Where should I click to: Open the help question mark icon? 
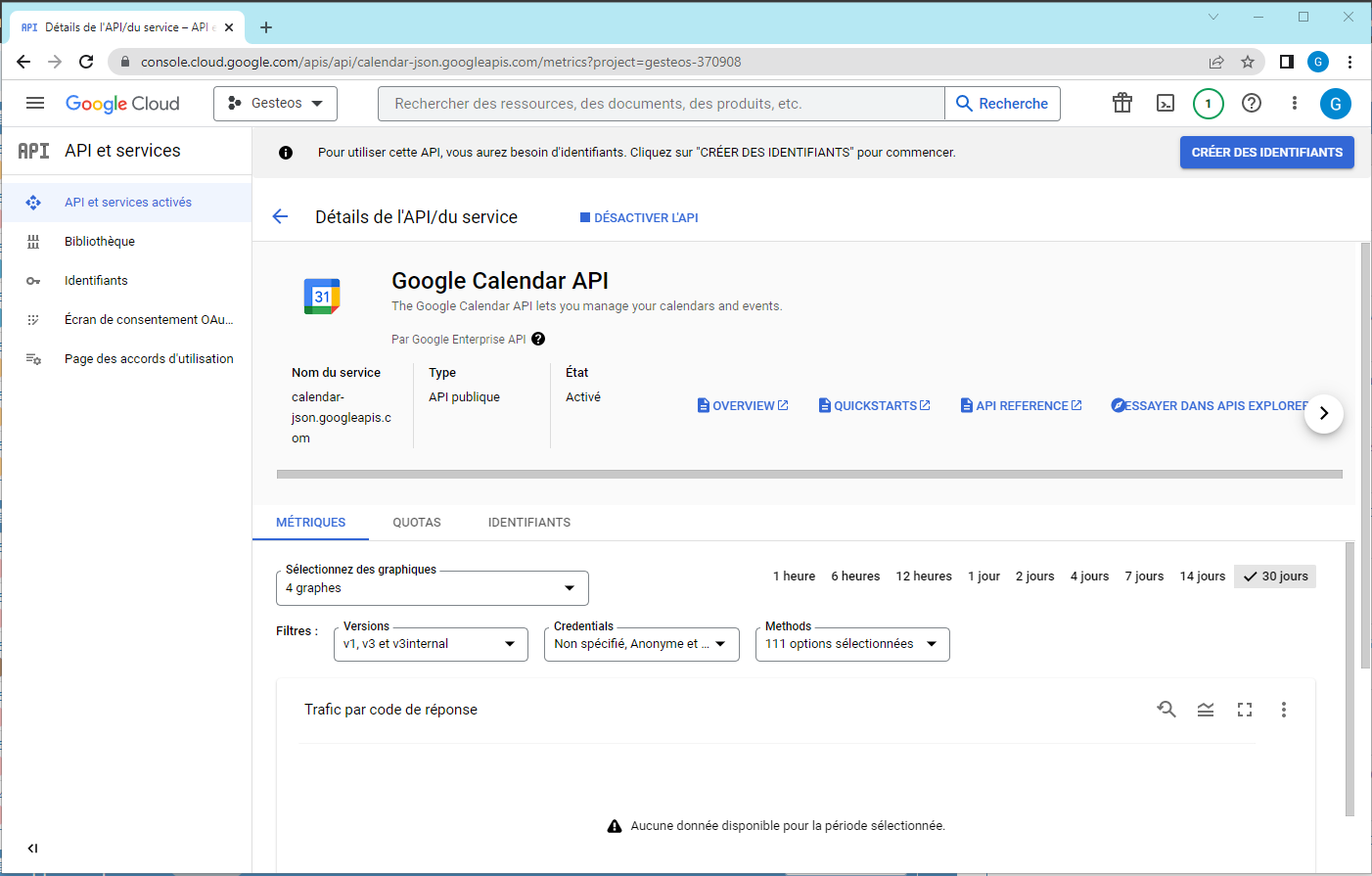click(1251, 103)
